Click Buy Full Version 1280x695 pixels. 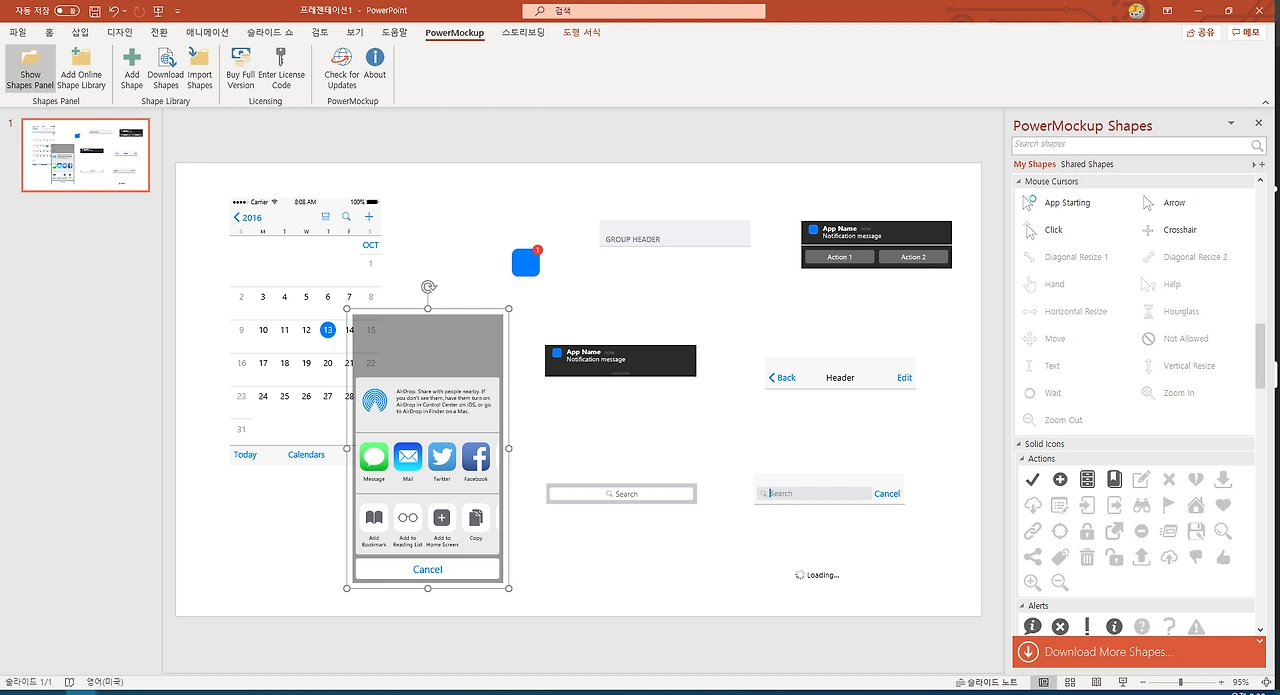point(241,68)
